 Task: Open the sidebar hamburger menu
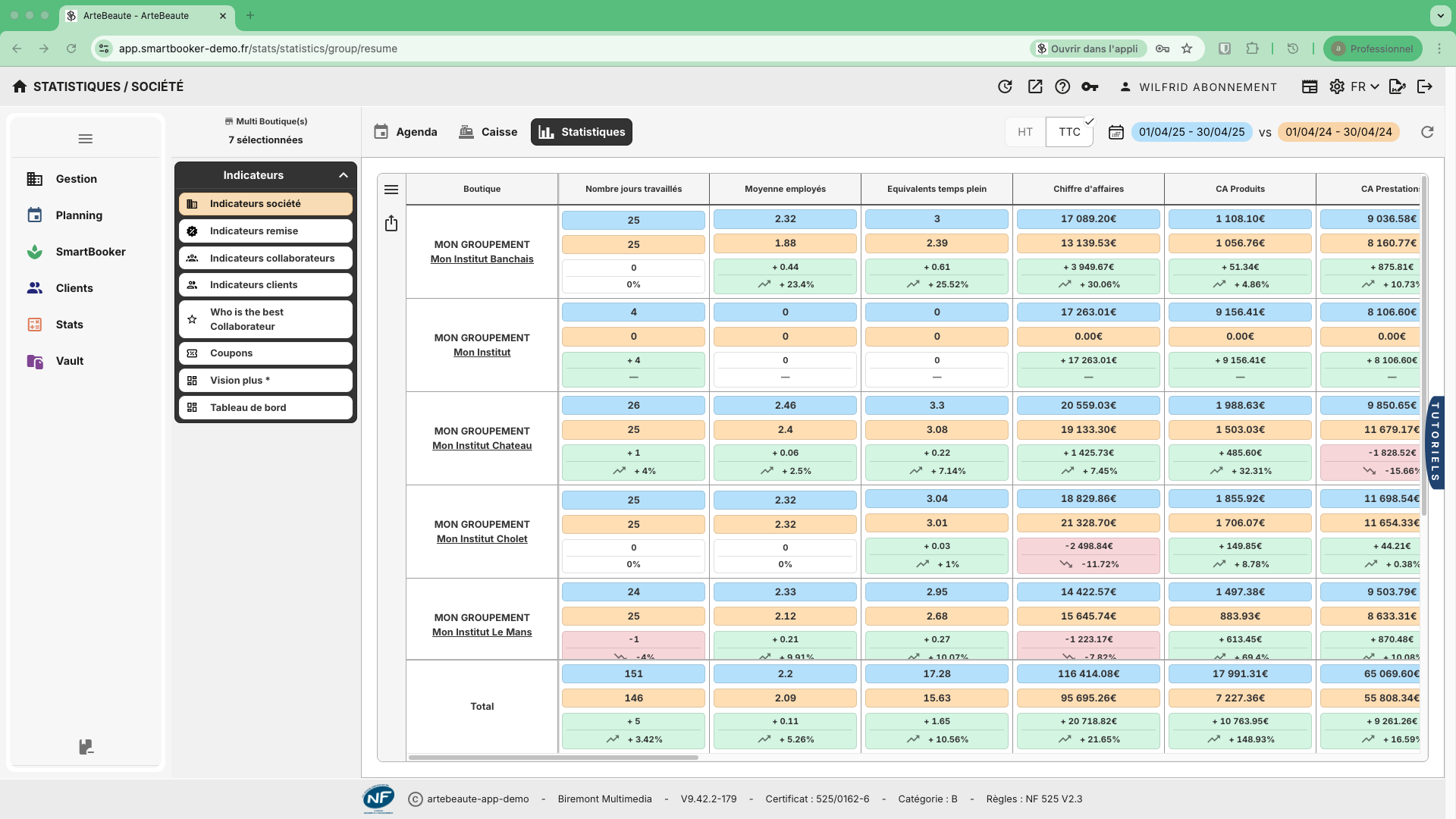click(x=85, y=138)
